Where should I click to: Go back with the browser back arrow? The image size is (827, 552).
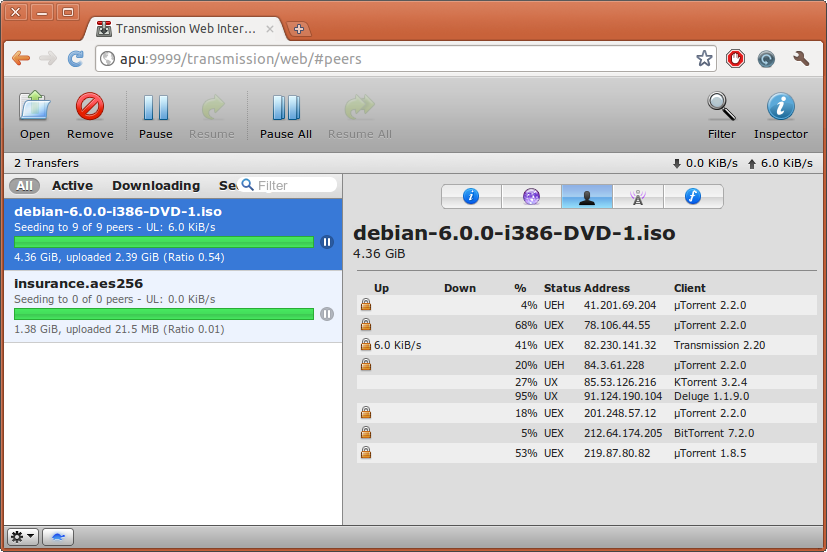coord(21,59)
